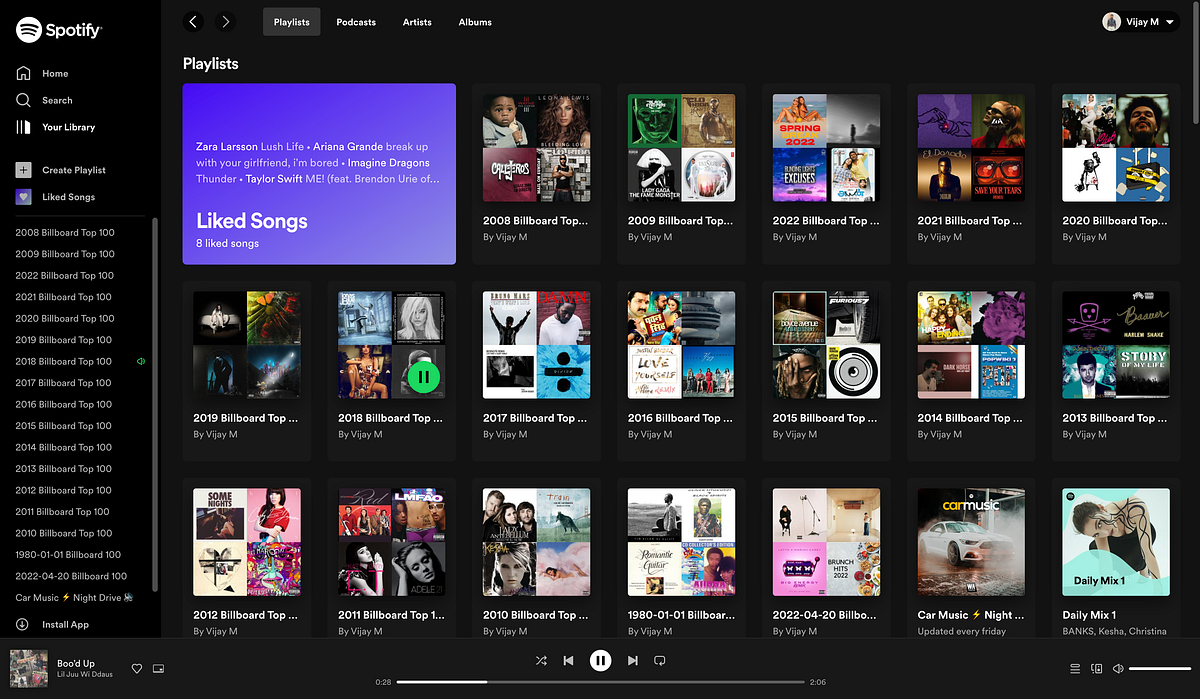Switch to the Artists tab
The width and height of the screenshot is (1200, 699).
pyautogui.click(x=417, y=21)
